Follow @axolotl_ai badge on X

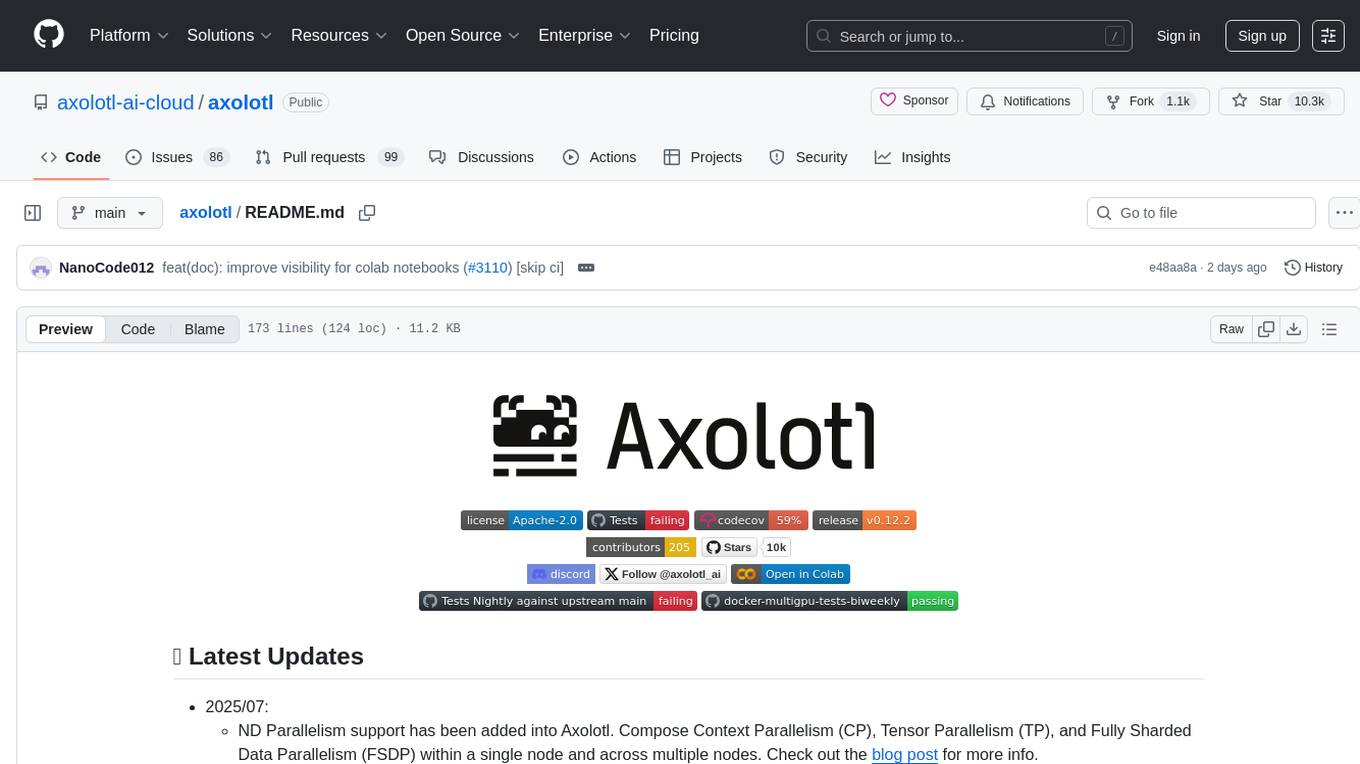[x=662, y=574]
